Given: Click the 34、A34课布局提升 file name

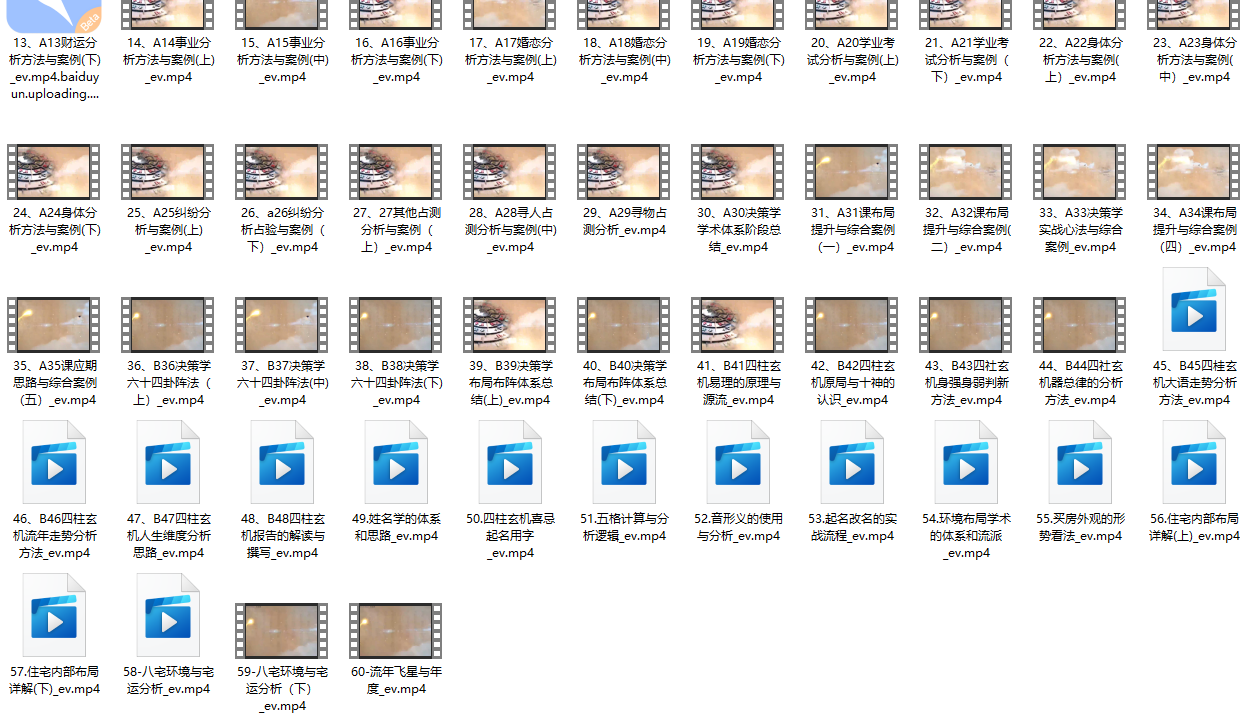Looking at the screenshot, I should point(1194,230).
